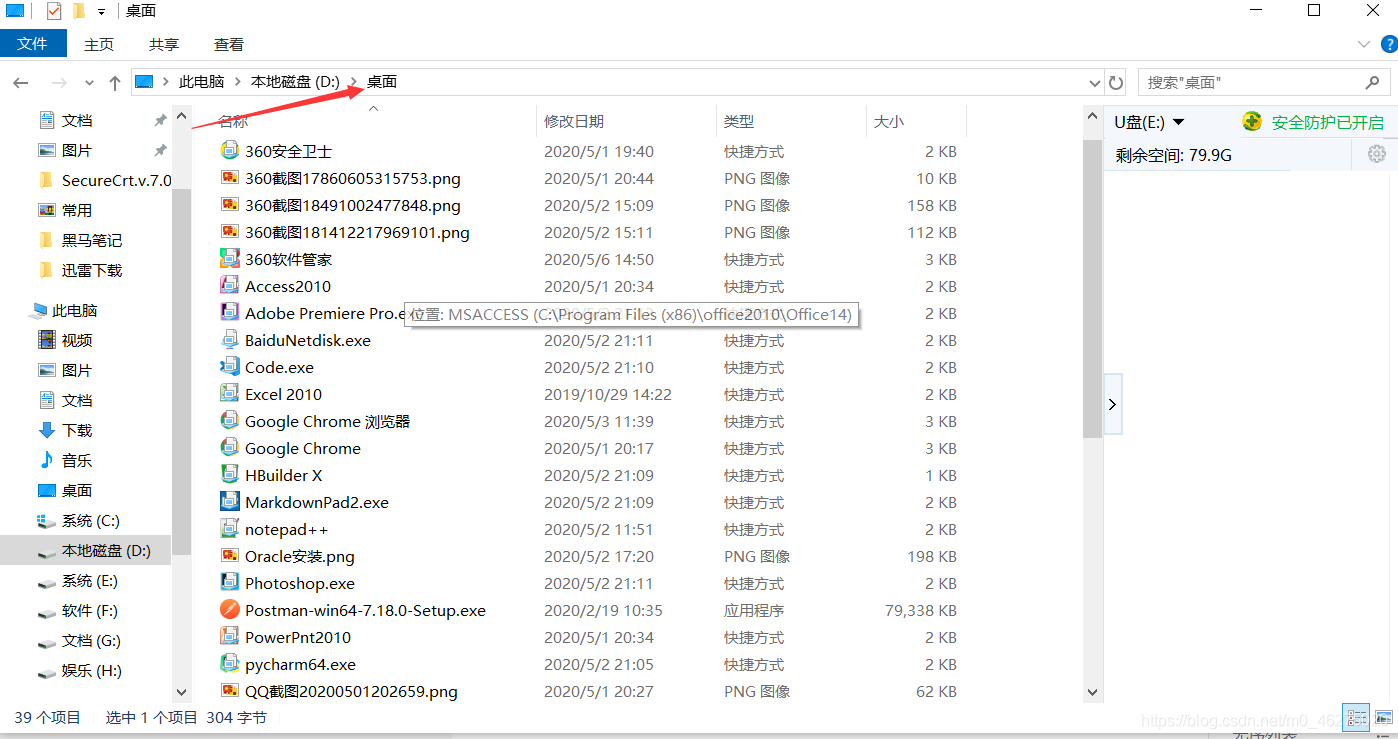Image resolution: width=1398 pixels, height=739 pixels.
Task: Open the U盘(E:) drive dropdown
Action: [x=1179, y=122]
